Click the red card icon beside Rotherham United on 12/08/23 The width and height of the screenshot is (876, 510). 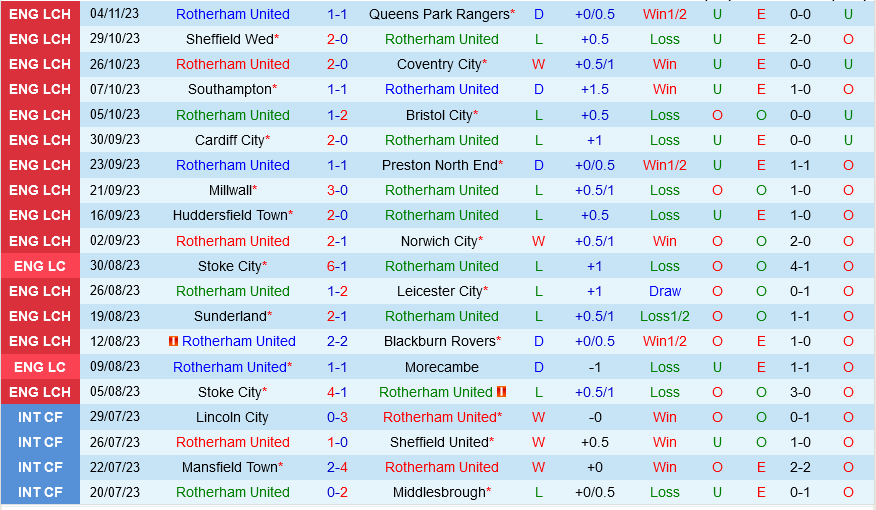pyautogui.click(x=174, y=341)
